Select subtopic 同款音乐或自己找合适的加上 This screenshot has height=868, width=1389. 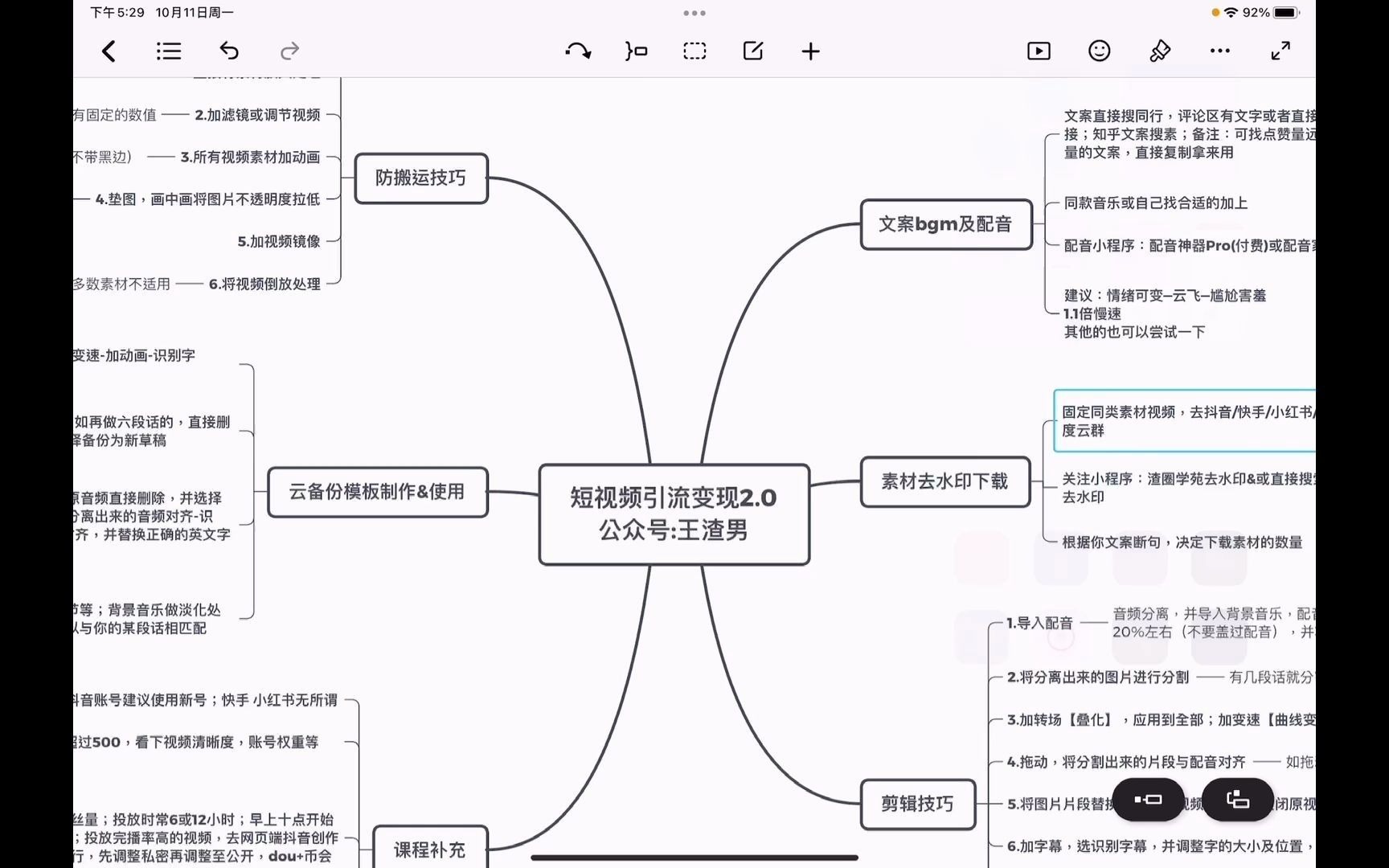click(1156, 203)
